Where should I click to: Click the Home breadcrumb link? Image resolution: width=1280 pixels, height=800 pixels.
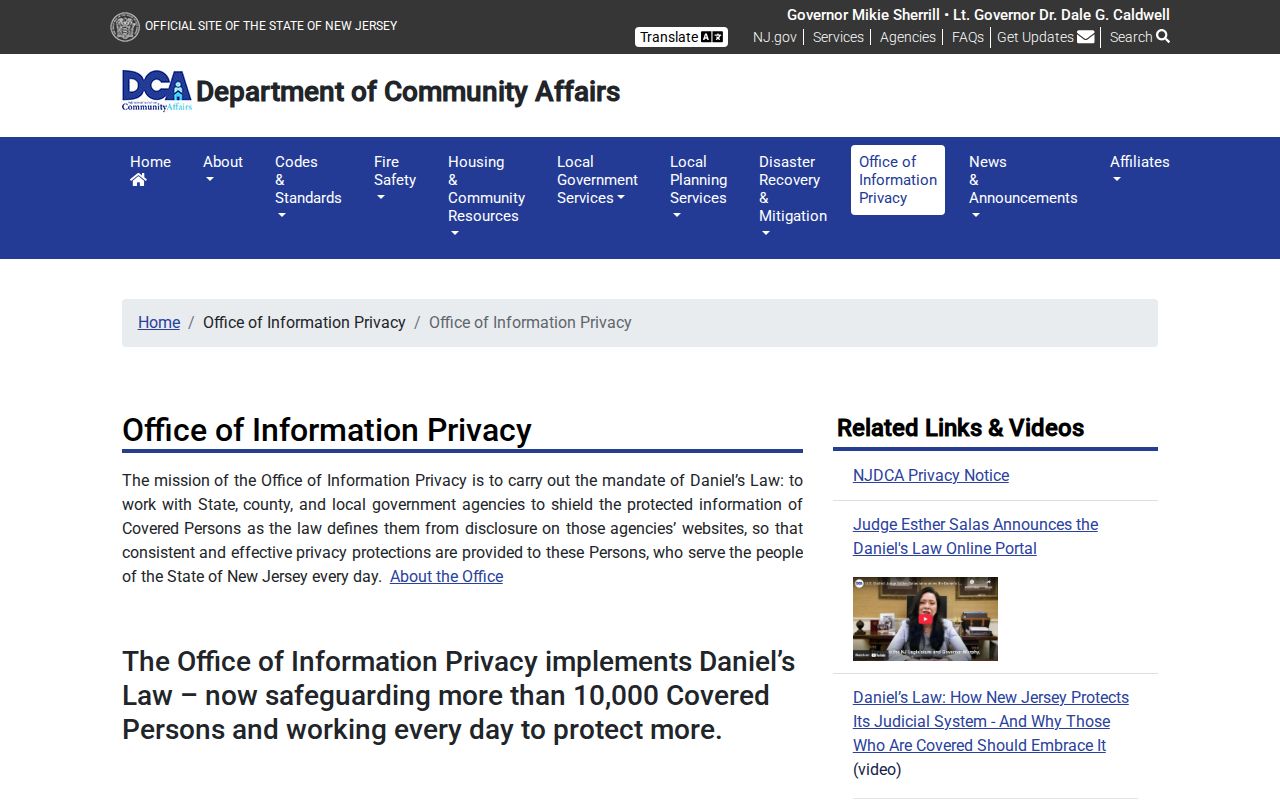[159, 322]
